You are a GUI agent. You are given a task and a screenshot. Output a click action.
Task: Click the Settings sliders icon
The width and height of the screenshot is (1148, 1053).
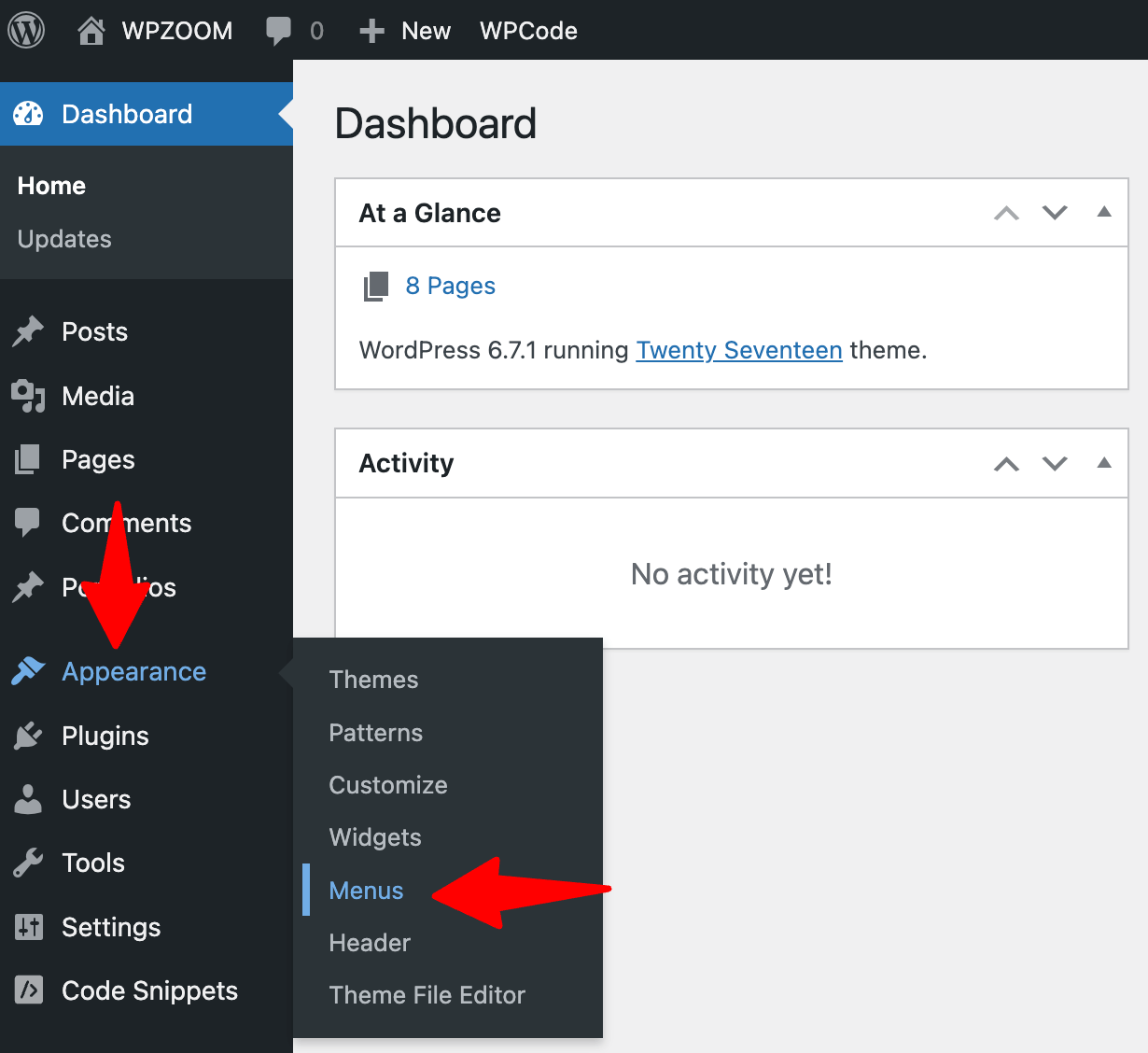pyautogui.click(x=28, y=927)
